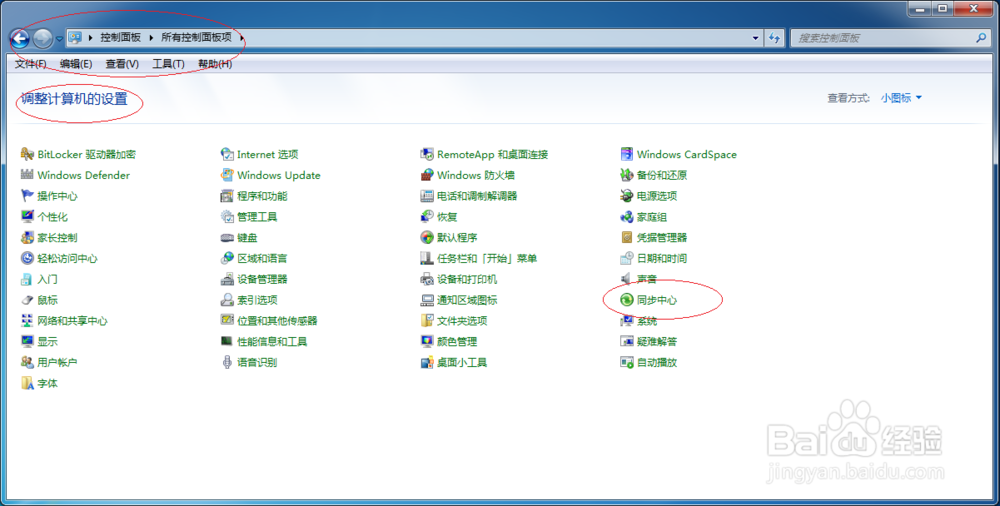Click the search magnifier icon
Screen dimensions: 1000x506
(981, 38)
